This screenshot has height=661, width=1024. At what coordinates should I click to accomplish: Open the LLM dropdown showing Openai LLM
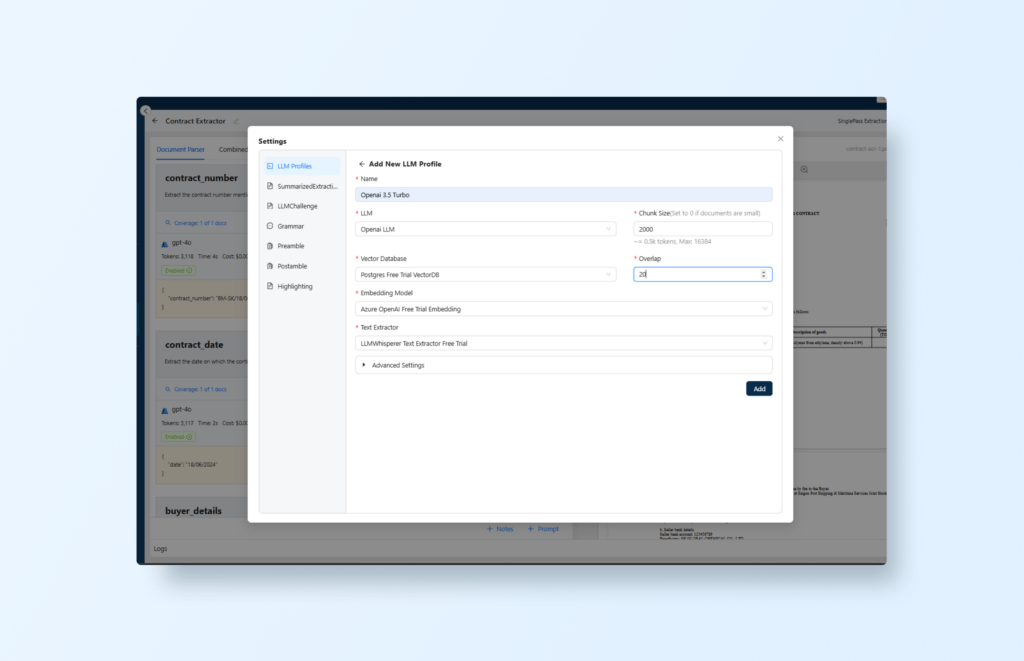point(485,229)
